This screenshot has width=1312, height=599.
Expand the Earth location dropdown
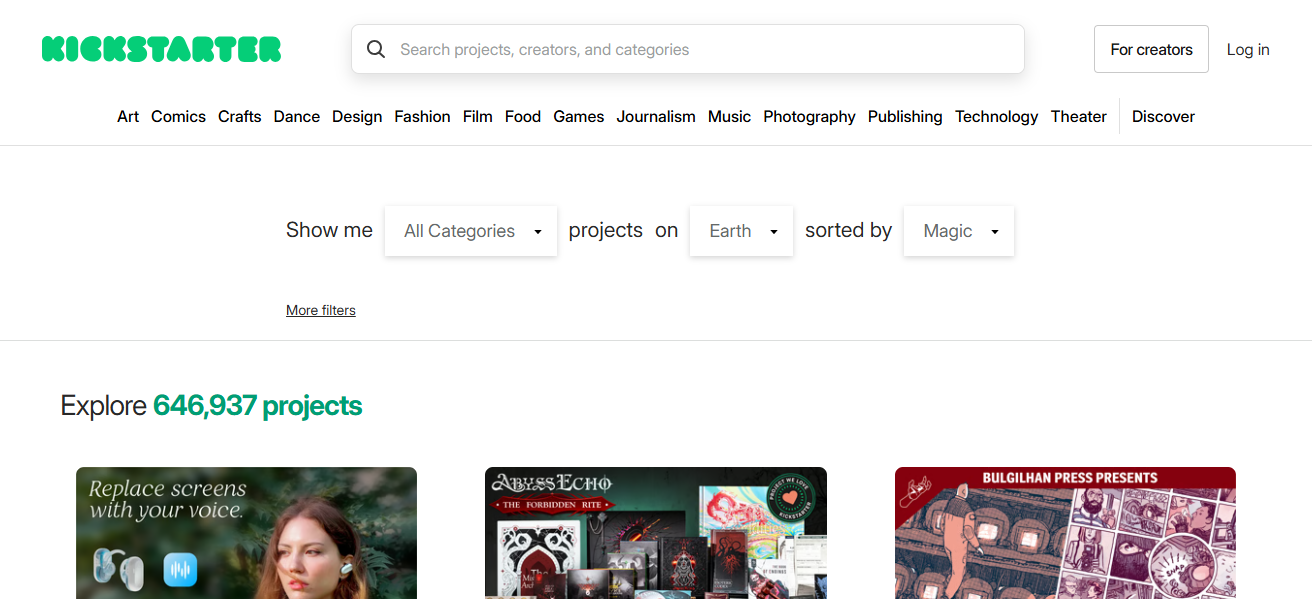click(x=741, y=231)
